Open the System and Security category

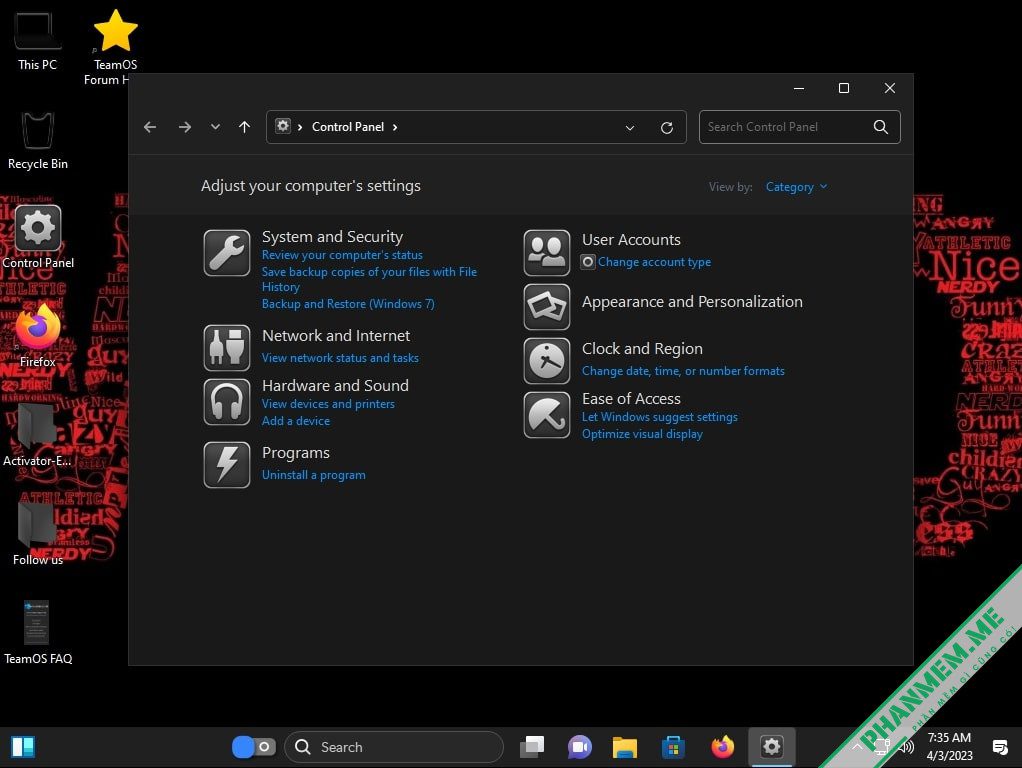coord(332,237)
